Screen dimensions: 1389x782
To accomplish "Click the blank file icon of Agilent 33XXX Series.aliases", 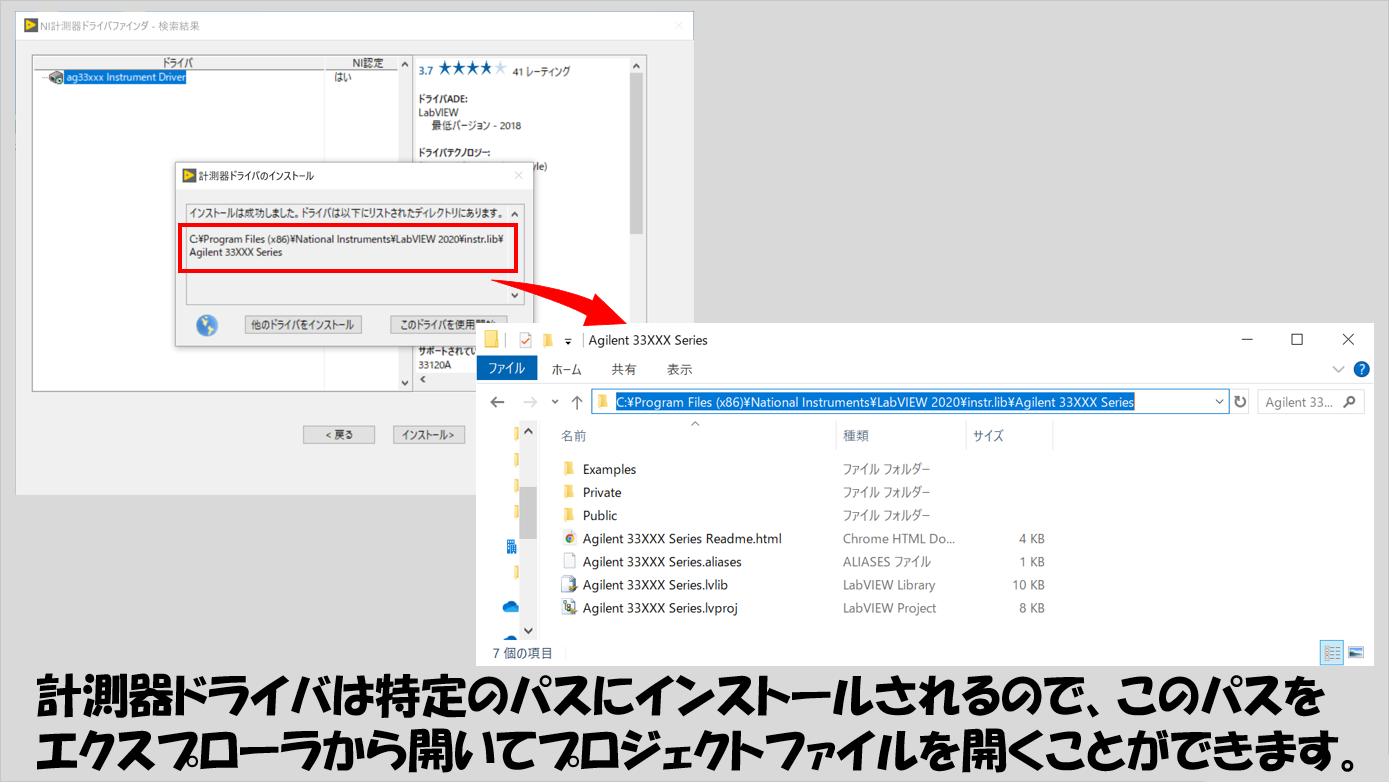I will pos(569,561).
